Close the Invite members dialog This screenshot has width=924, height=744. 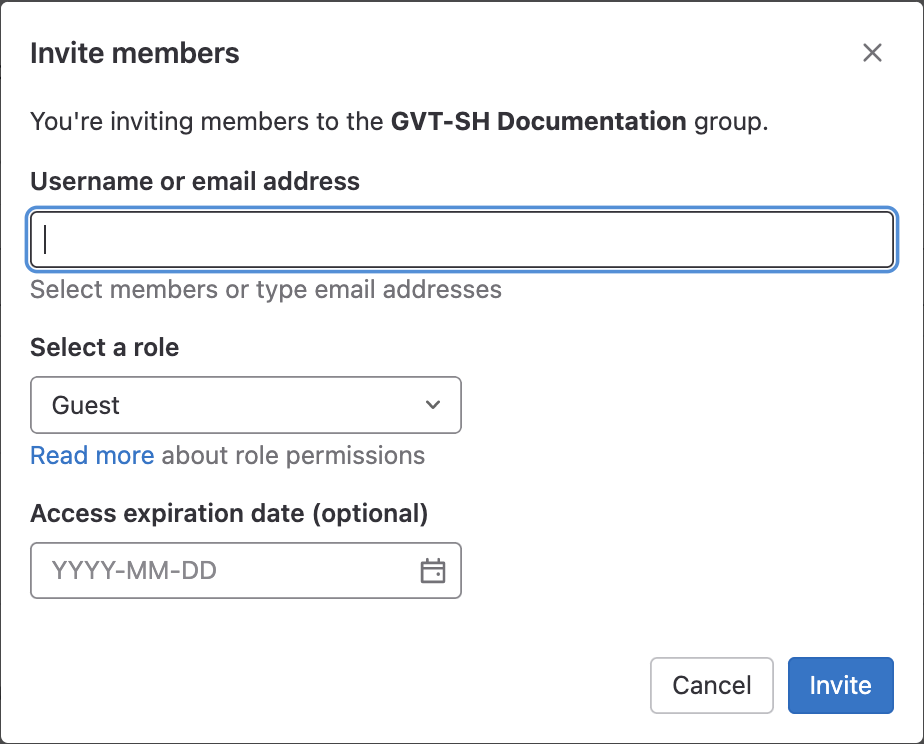(872, 53)
